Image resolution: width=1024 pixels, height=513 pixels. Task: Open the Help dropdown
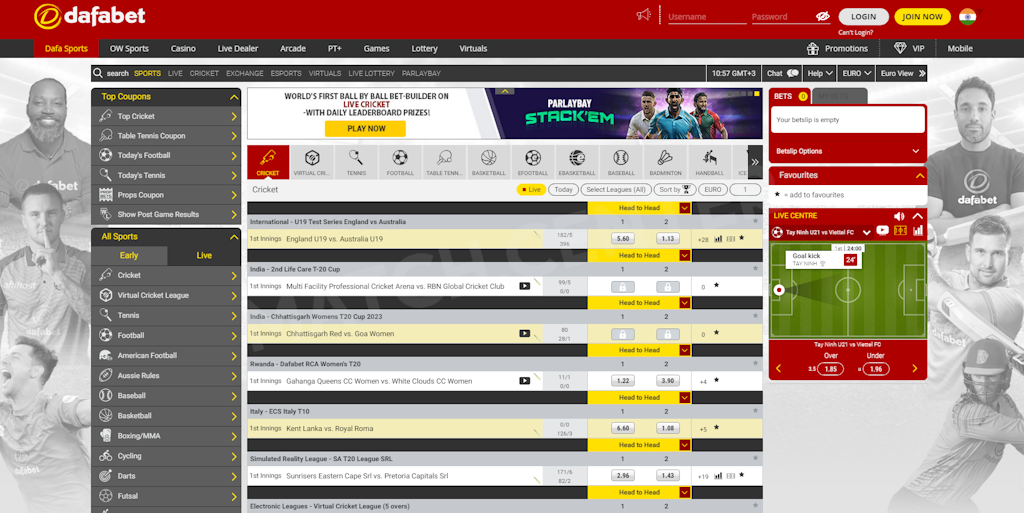(820, 73)
